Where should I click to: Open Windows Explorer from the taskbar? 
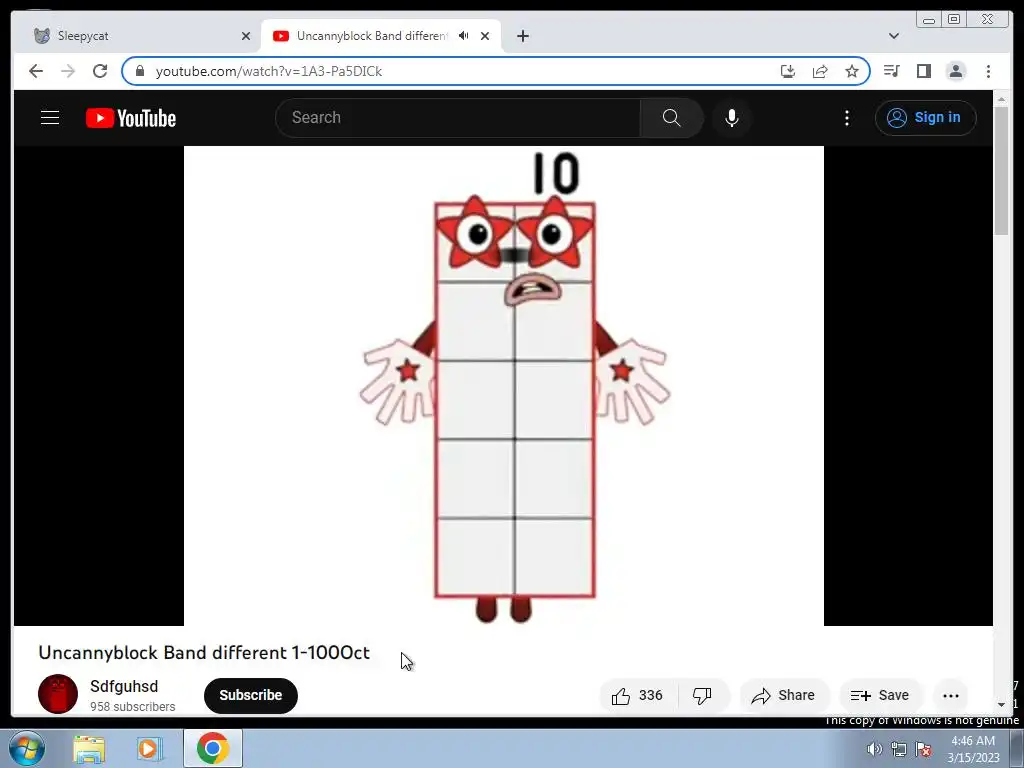[89, 749]
